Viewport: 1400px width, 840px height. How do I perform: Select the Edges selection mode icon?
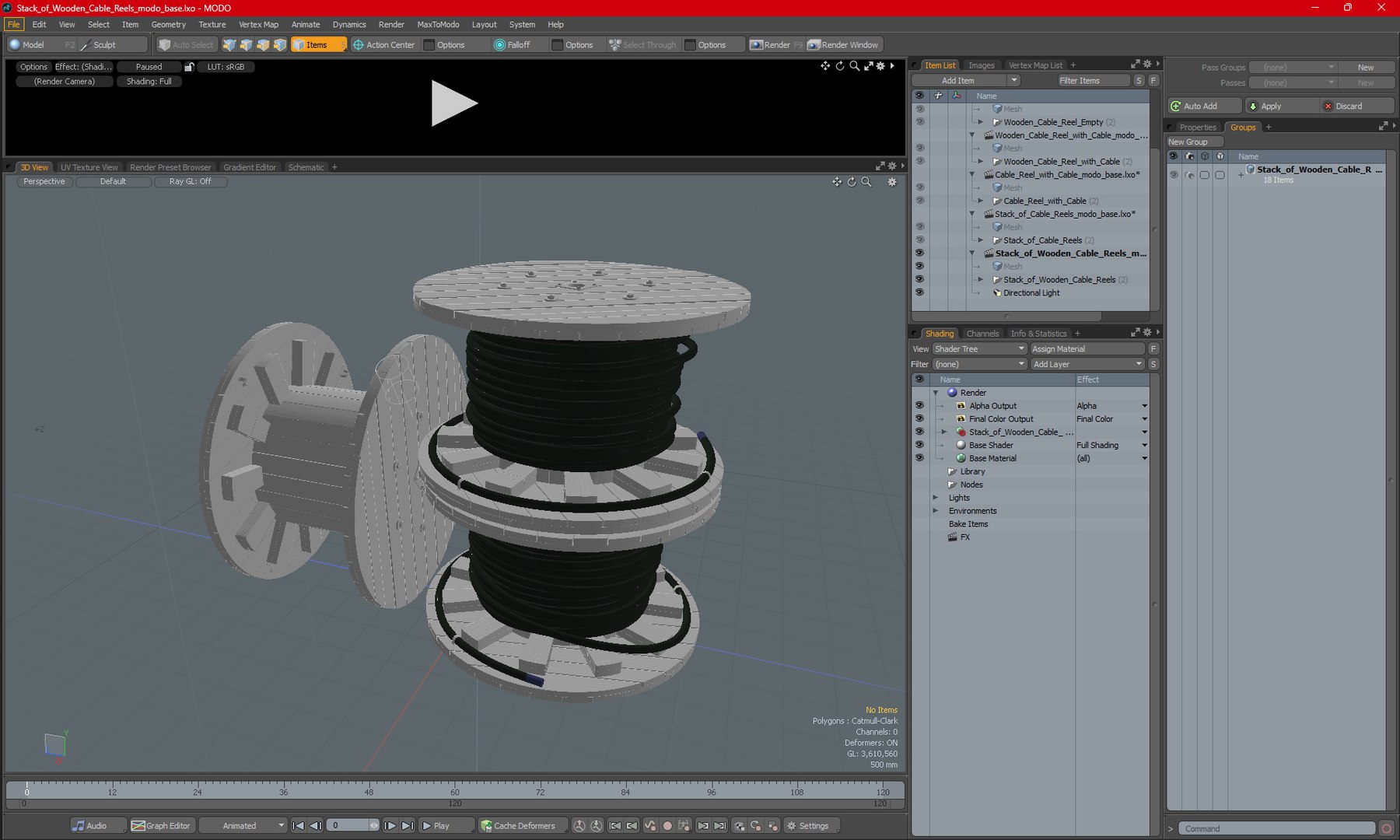pos(247,45)
